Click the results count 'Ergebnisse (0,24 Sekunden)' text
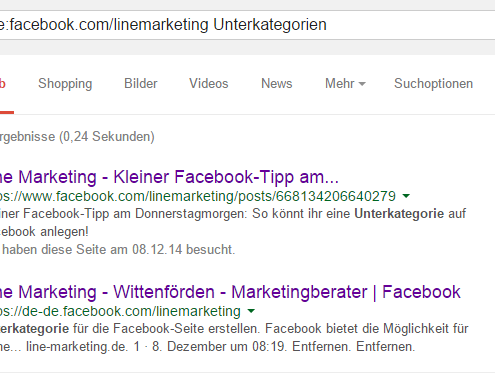495x386 pixels. [x=77, y=137]
